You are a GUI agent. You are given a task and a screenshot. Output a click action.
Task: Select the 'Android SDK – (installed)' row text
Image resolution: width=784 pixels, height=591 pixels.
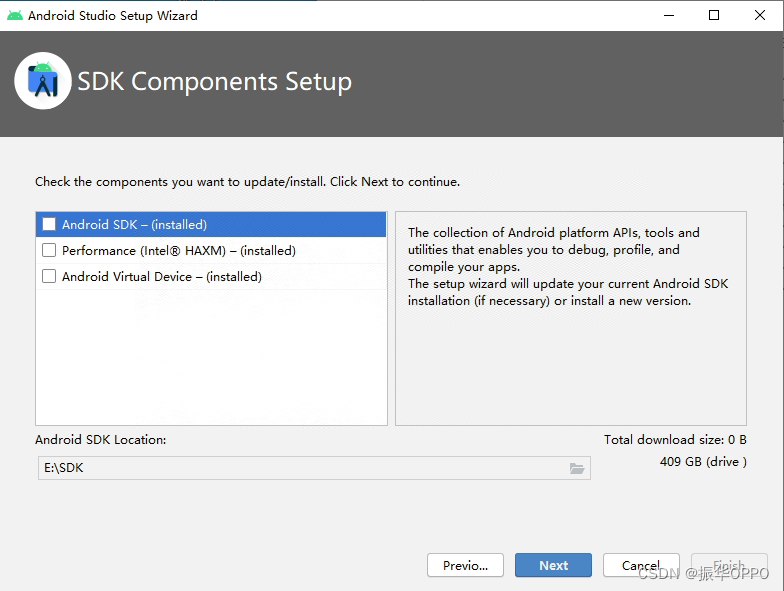134,224
